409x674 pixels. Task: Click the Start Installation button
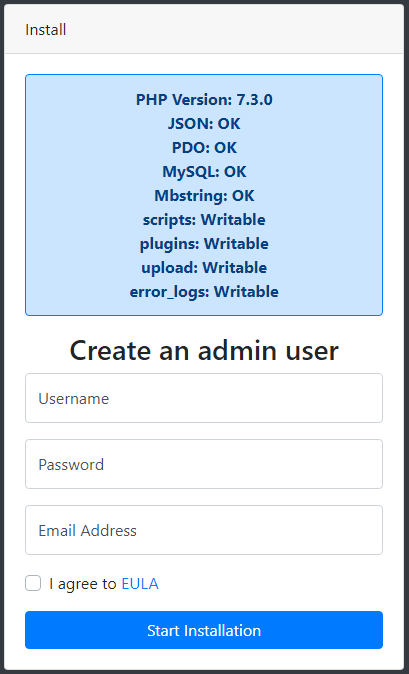(x=204, y=630)
